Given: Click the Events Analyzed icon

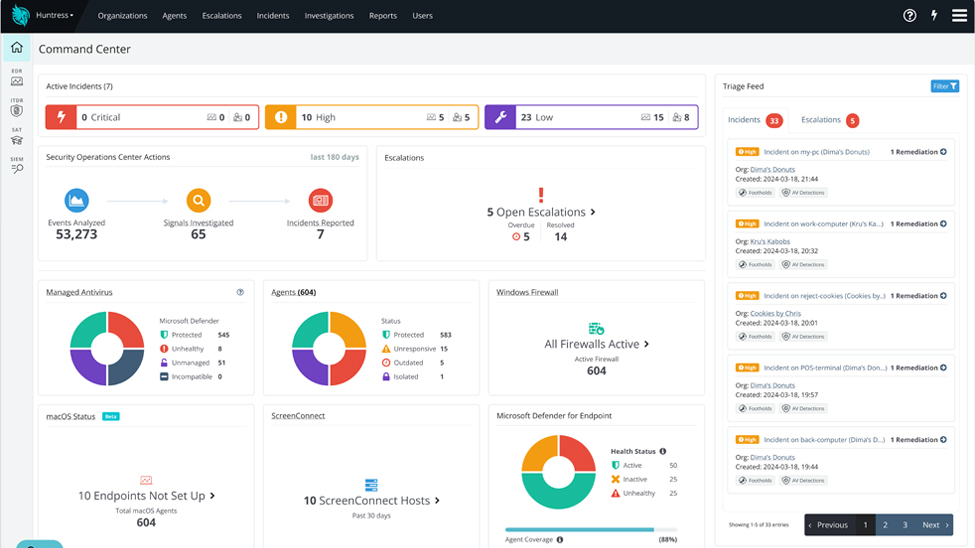Looking at the screenshot, I should [76, 200].
